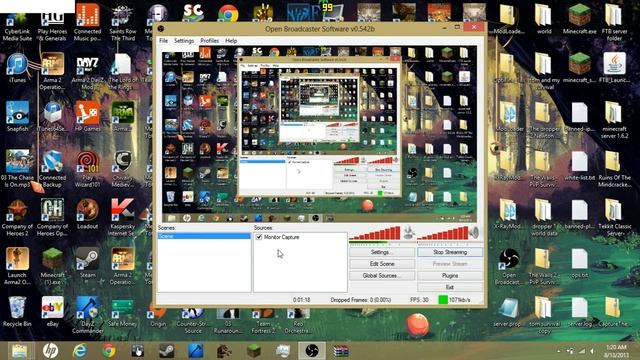This screenshot has height=360, width=640.
Task: Select Arma 2 DayZ Mod icon
Action: tap(87, 72)
